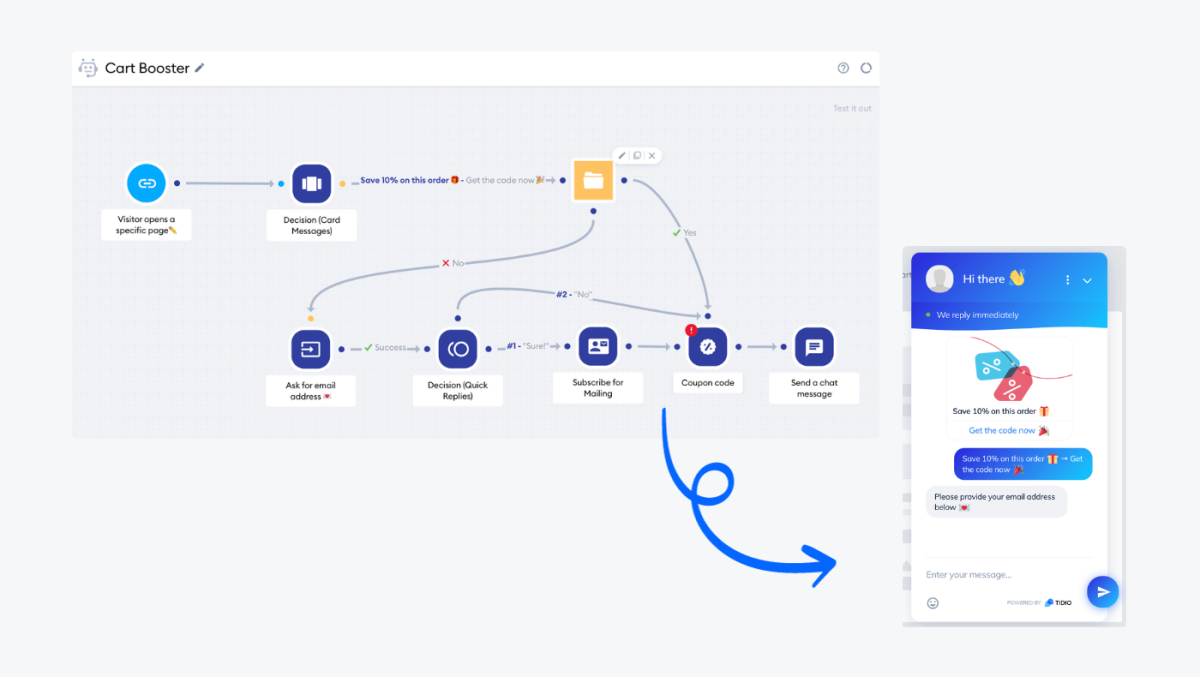Click 'Get the code now' in chat card
Image resolution: width=1200 pixels, height=677 pixels.
(x=1002, y=430)
